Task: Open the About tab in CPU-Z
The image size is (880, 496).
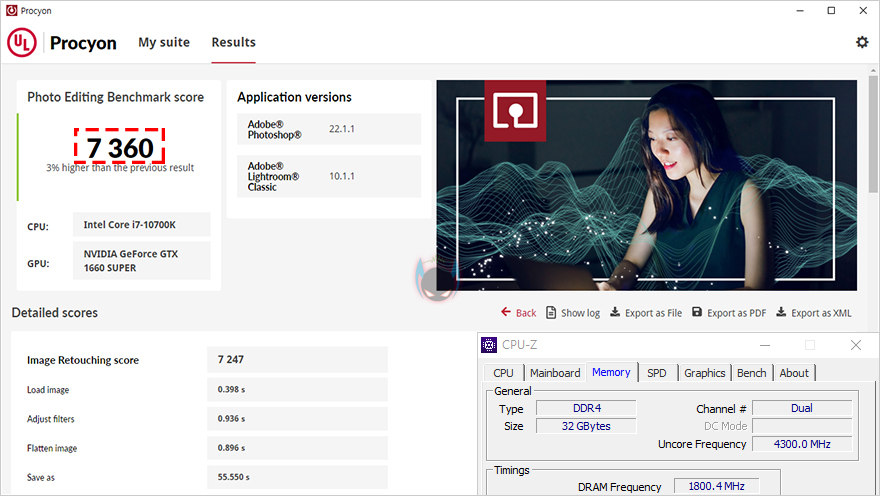Action: pos(794,373)
